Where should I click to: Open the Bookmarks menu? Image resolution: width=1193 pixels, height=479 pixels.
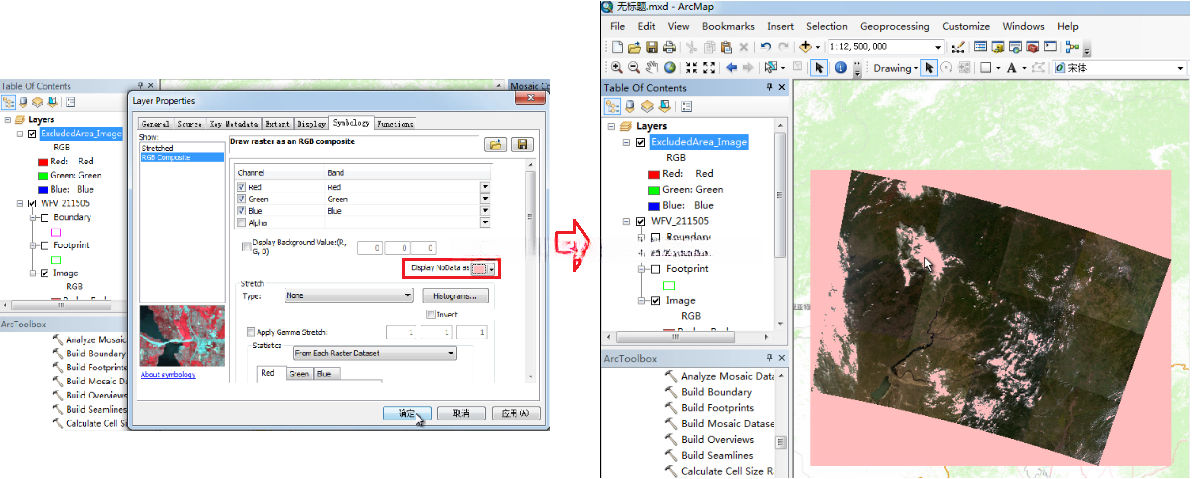tap(728, 27)
